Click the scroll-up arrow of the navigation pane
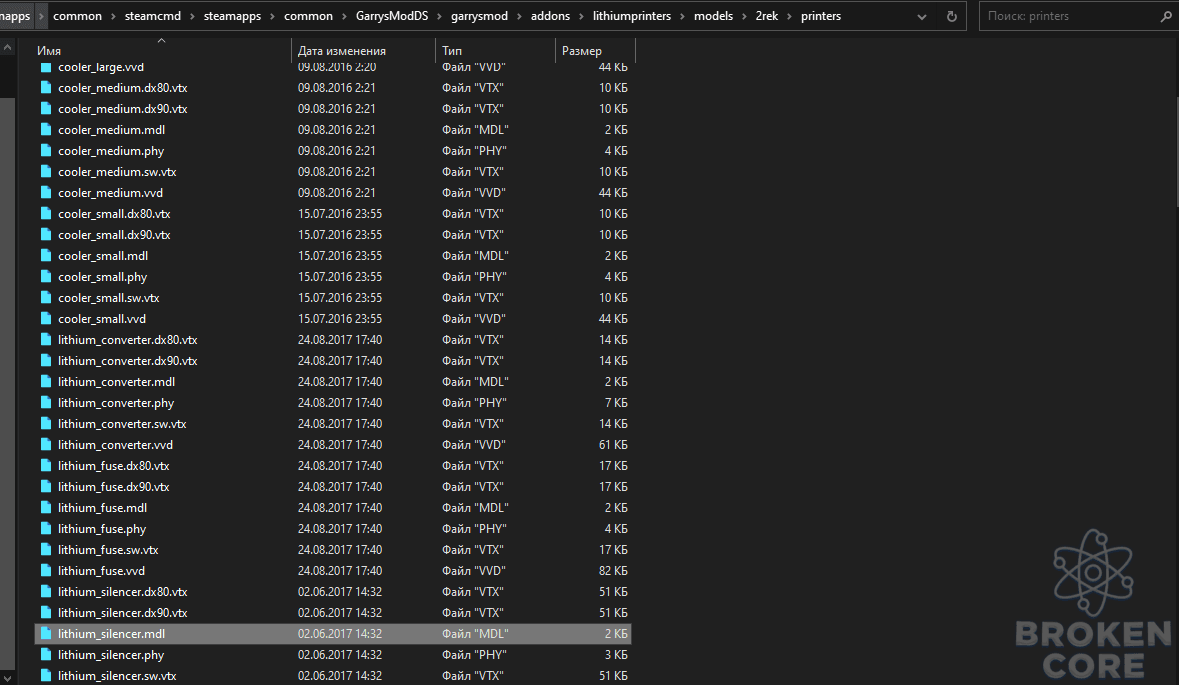 (x=8, y=48)
